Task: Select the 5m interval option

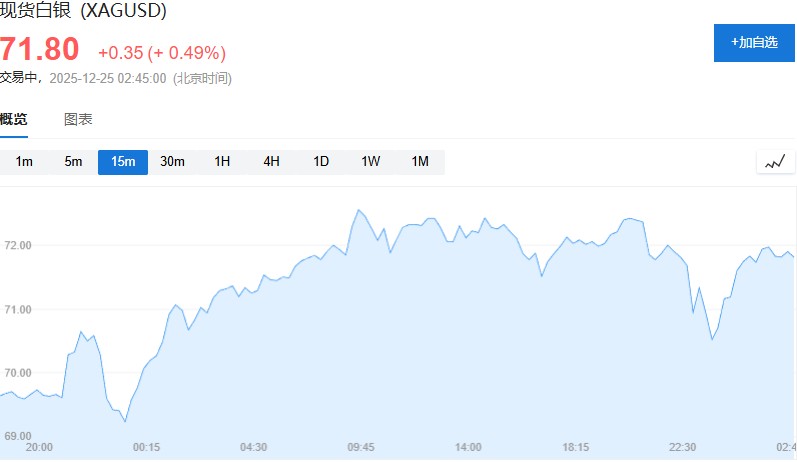Action: pyautogui.click(x=73, y=162)
